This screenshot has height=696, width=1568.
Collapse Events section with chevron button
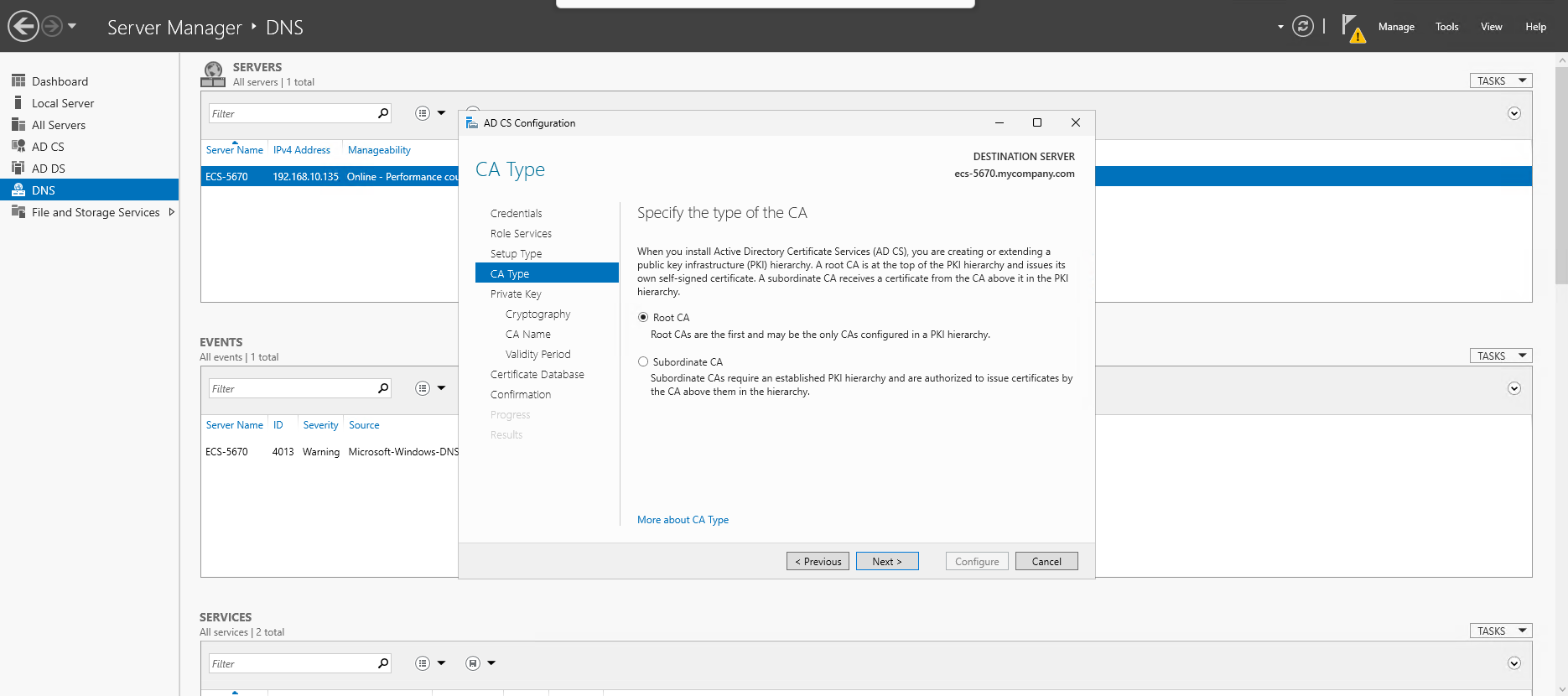pyautogui.click(x=1513, y=388)
